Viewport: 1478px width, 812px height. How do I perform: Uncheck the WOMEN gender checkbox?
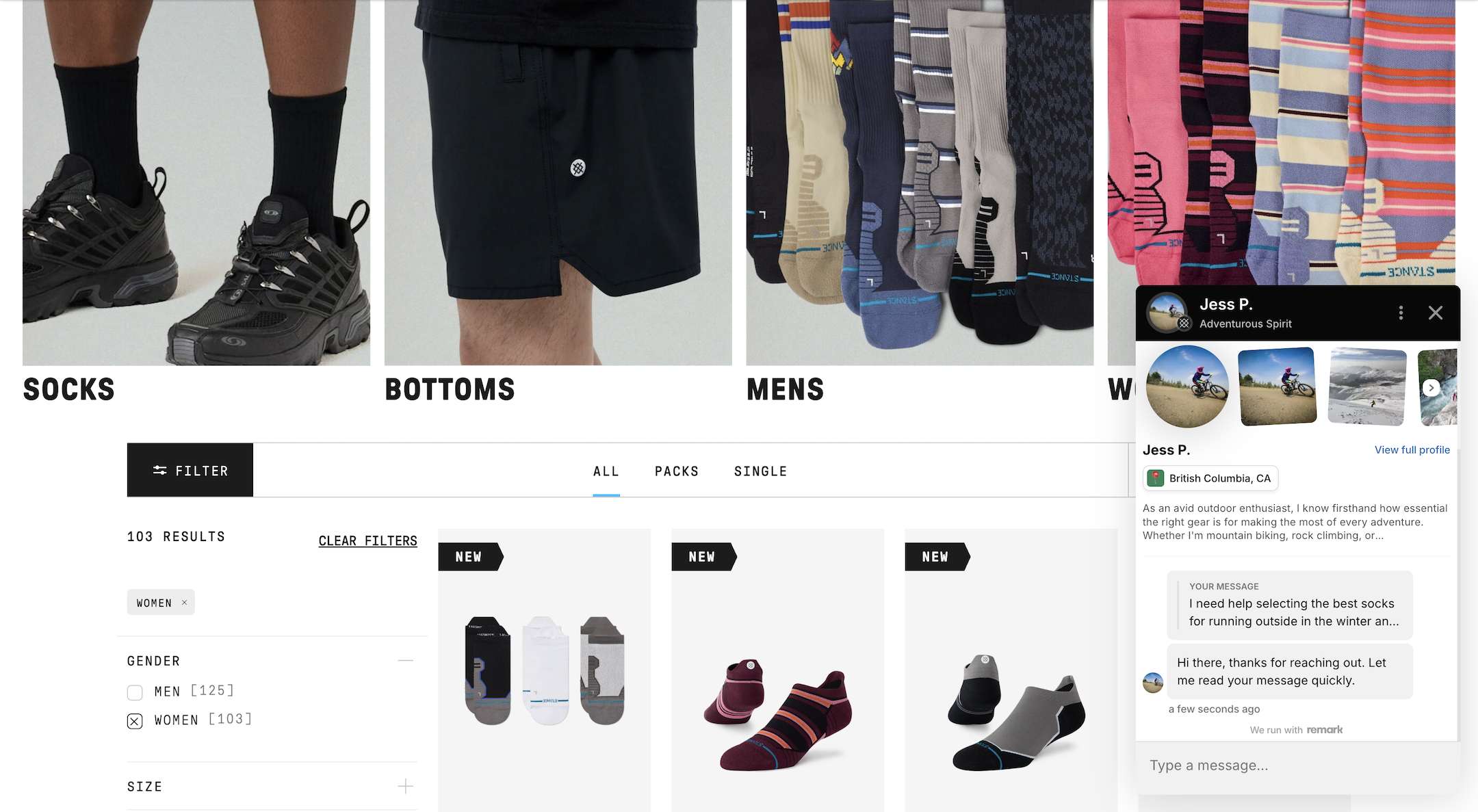tap(135, 721)
